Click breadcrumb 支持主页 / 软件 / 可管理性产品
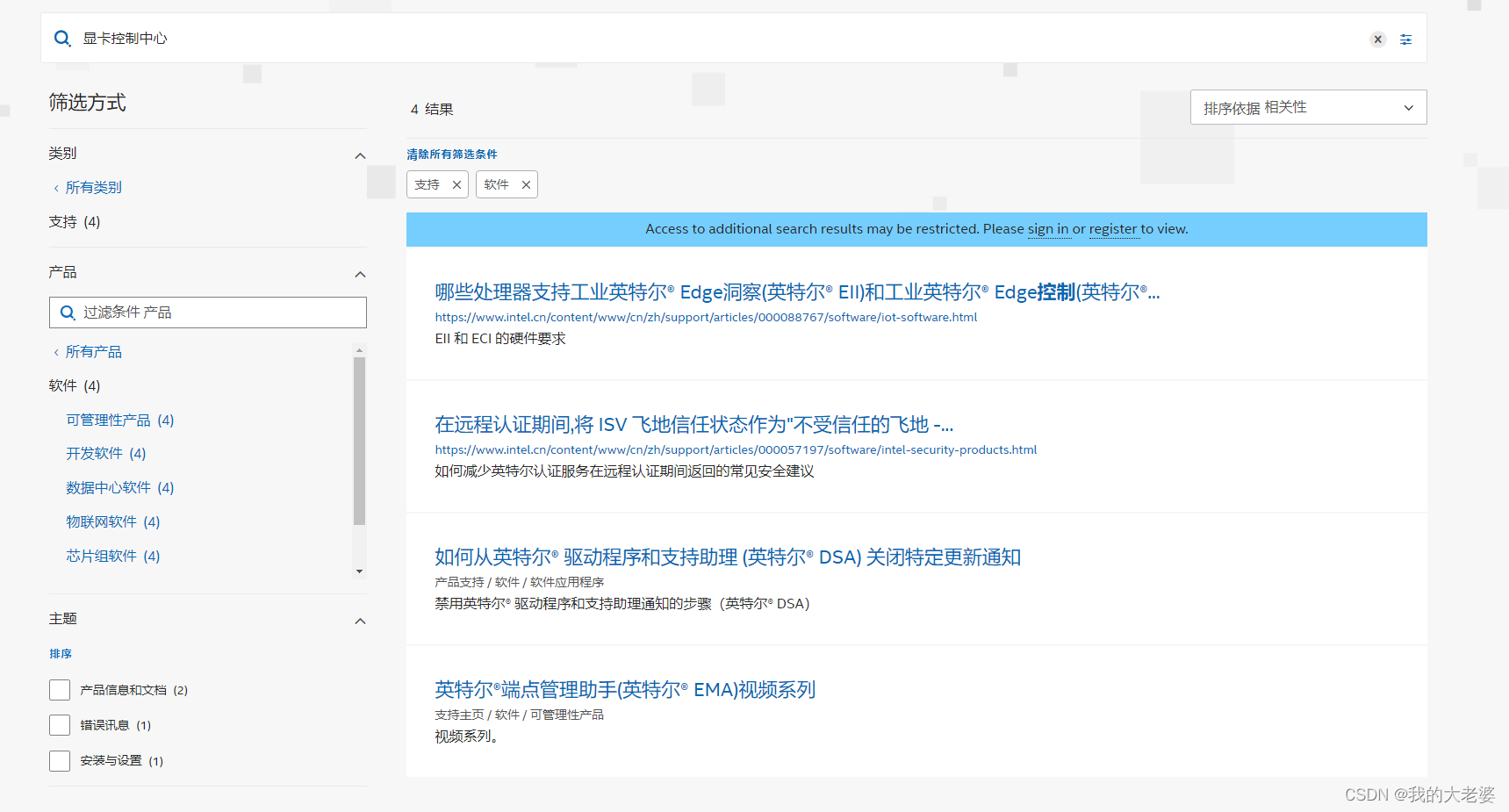 click(520, 715)
